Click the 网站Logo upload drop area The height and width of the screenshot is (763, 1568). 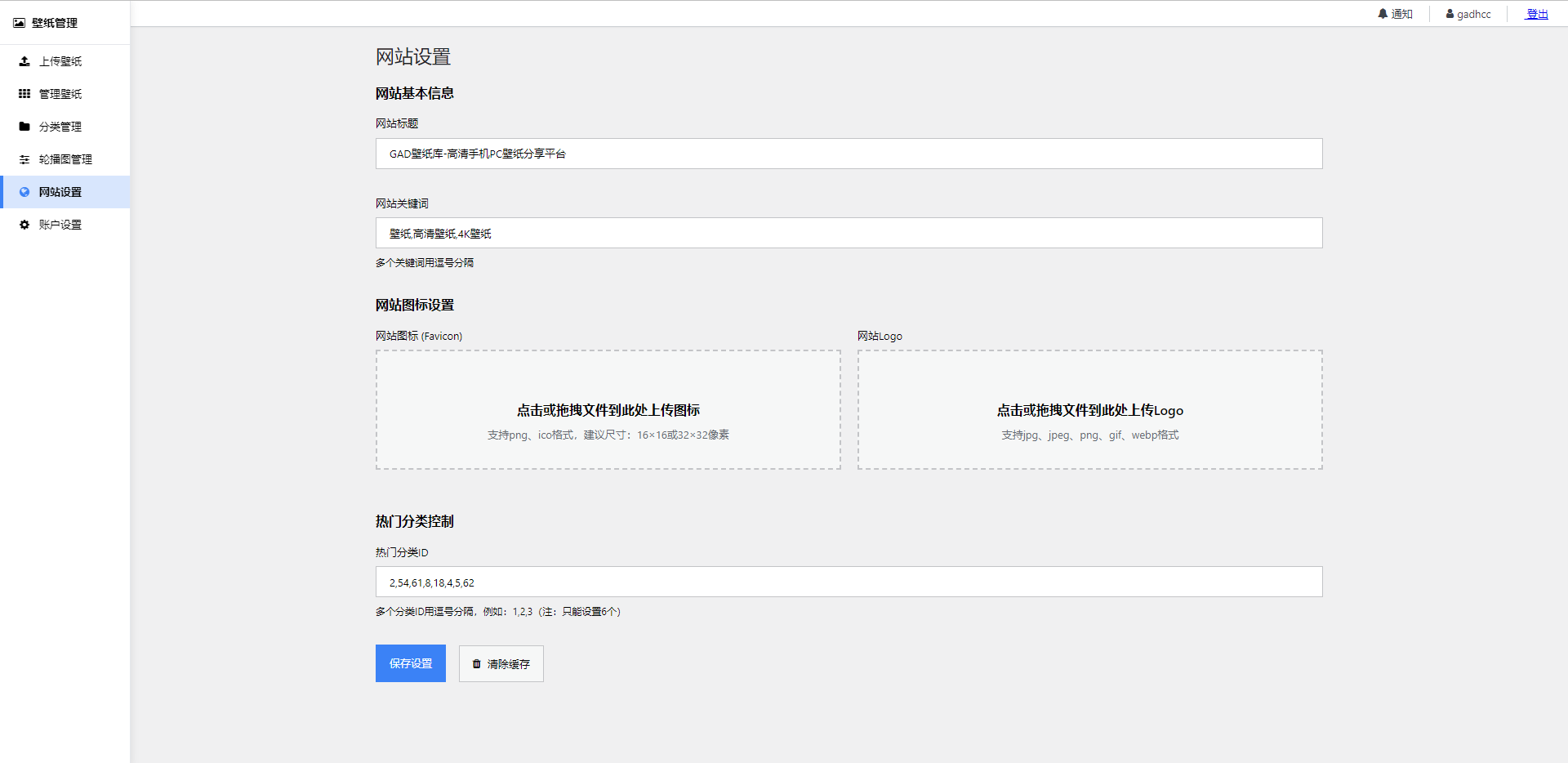1089,410
